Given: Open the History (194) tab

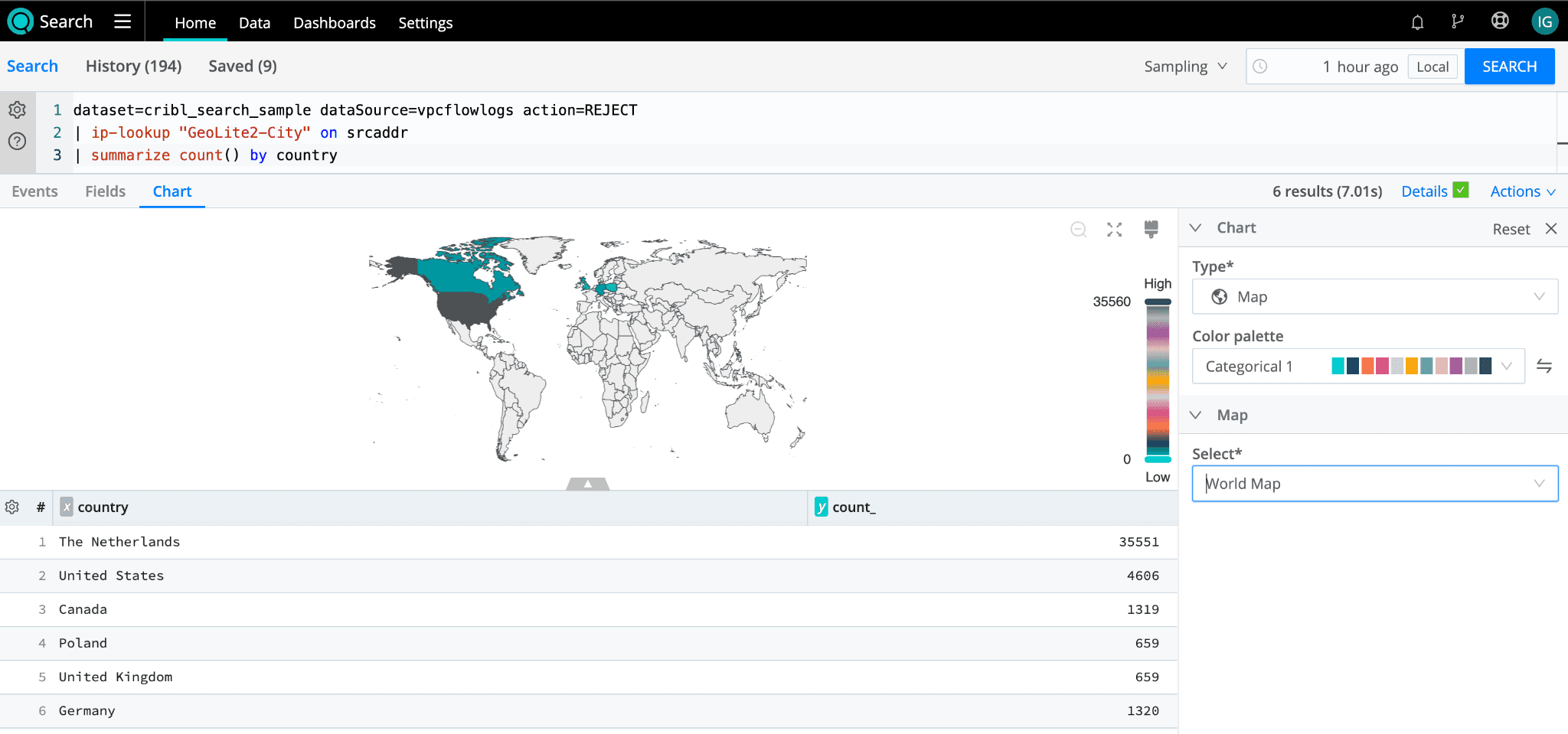Looking at the screenshot, I should pyautogui.click(x=133, y=67).
